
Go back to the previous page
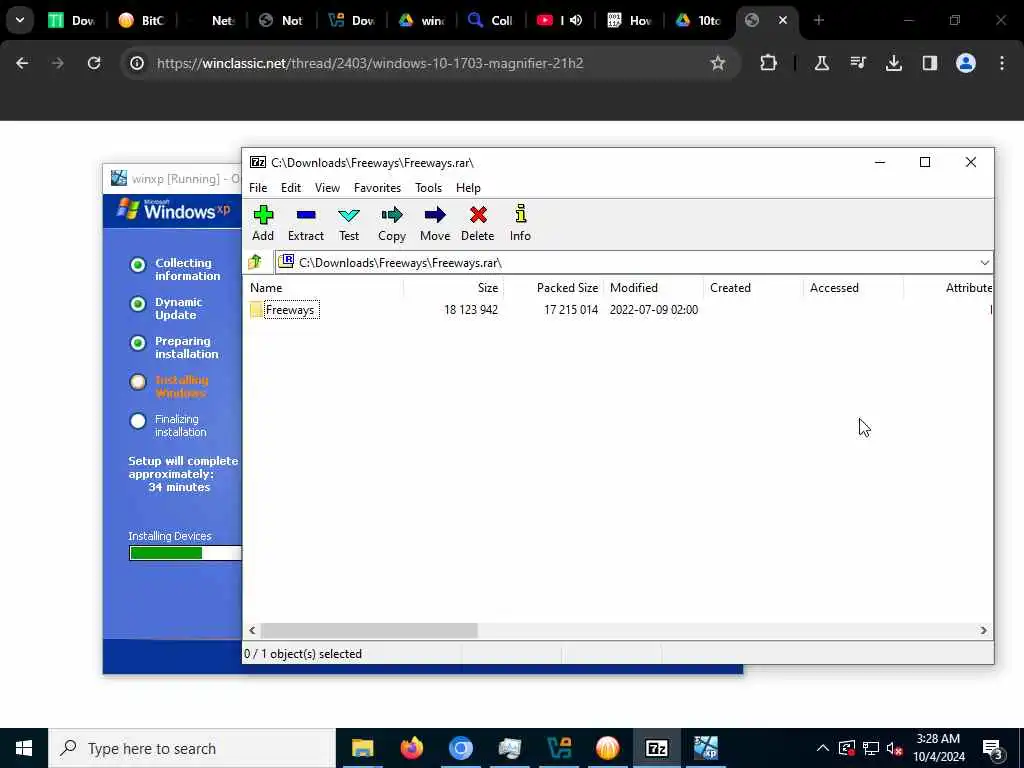click(x=22, y=63)
